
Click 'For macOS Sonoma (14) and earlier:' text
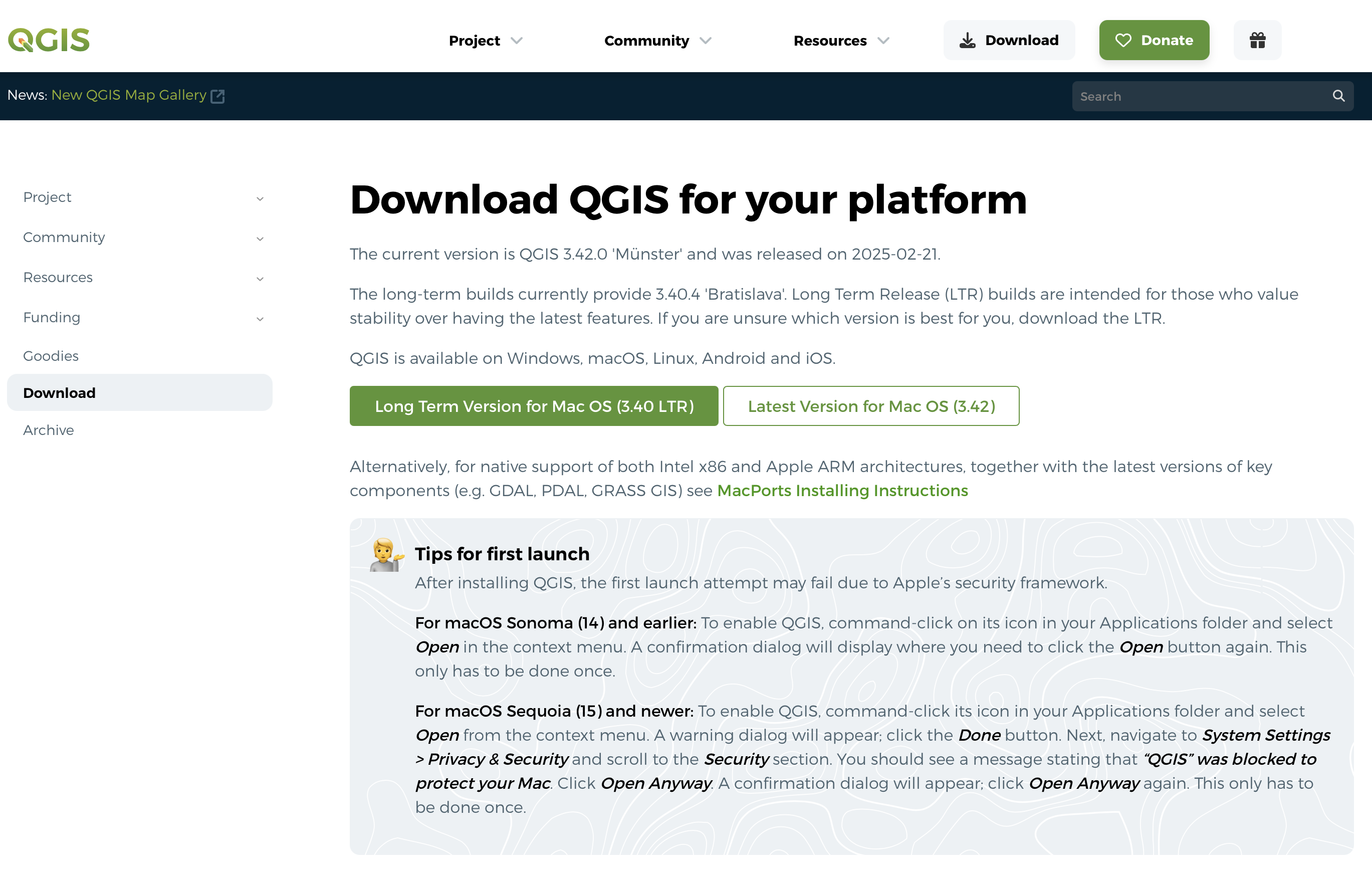tap(555, 623)
